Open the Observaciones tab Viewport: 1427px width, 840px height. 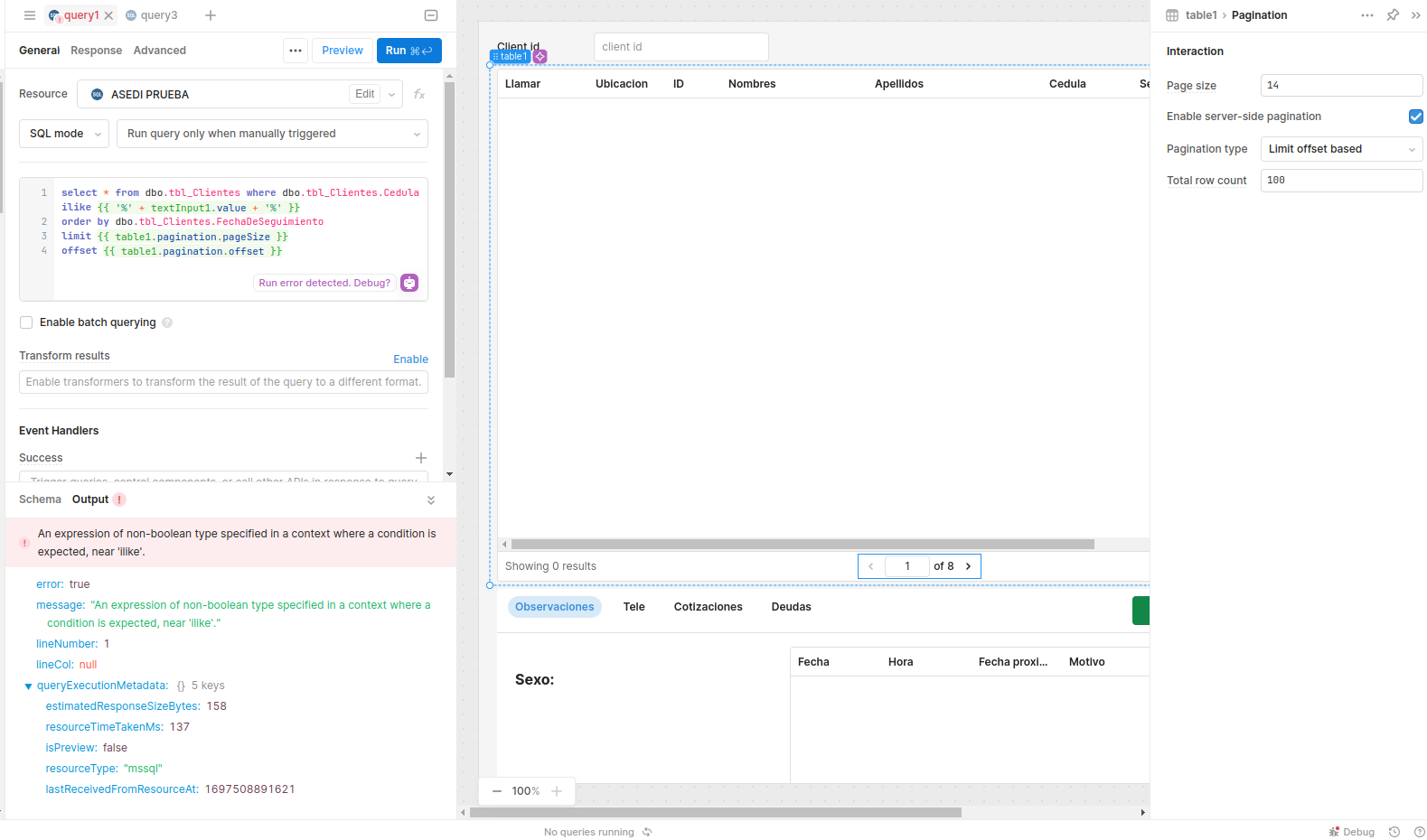point(555,607)
